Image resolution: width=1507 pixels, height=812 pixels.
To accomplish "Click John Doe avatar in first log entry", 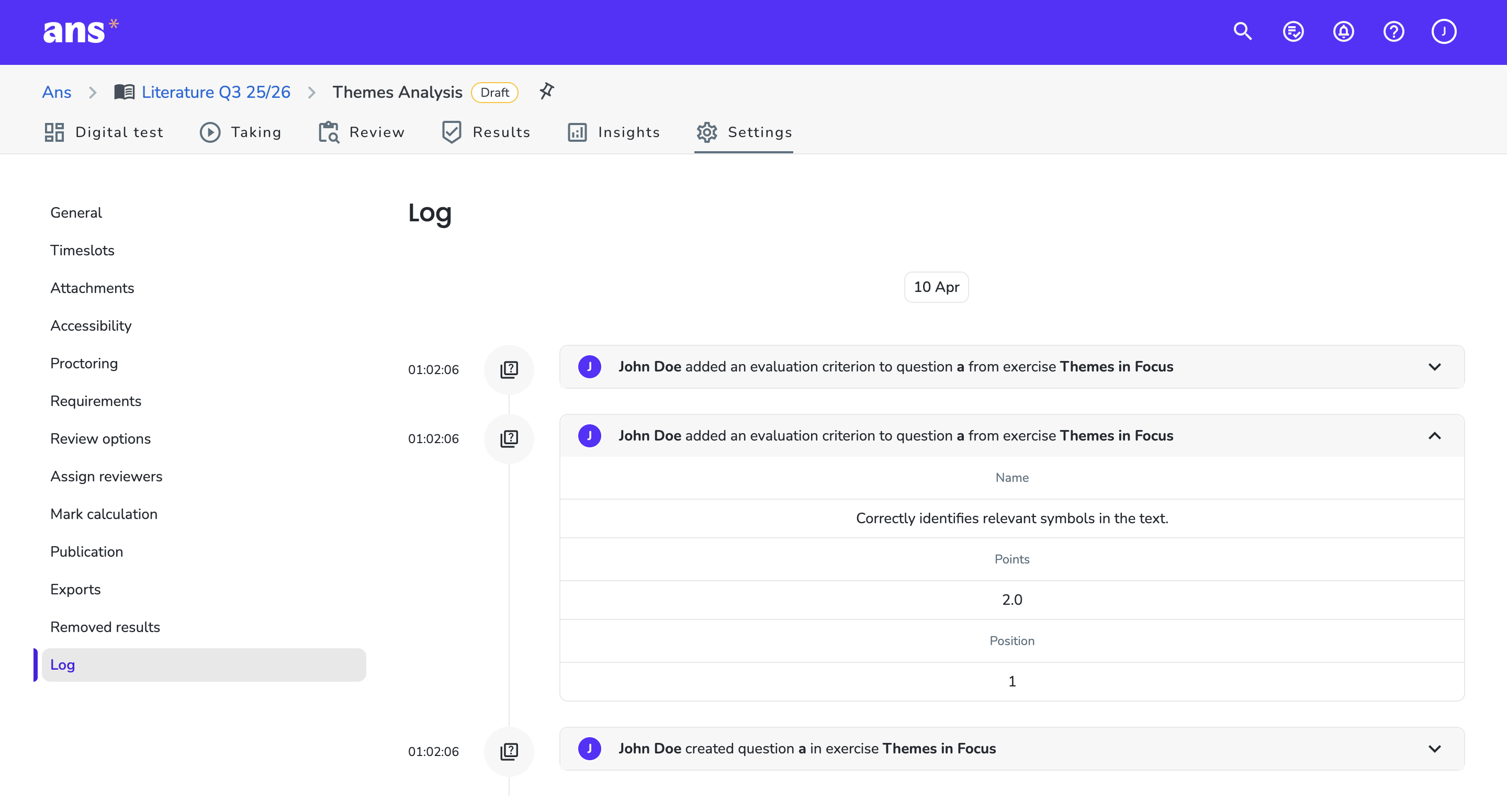I will [590, 367].
